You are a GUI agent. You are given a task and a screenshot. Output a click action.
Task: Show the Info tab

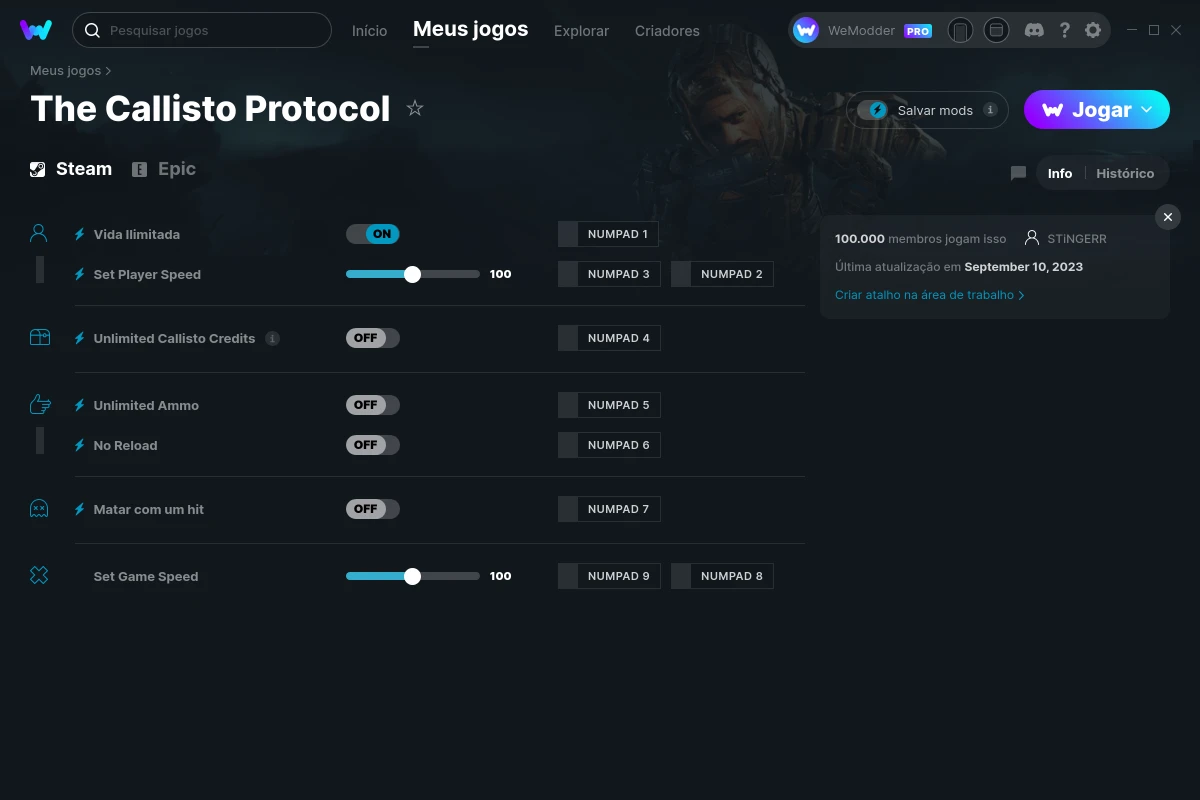[1060, 173]
